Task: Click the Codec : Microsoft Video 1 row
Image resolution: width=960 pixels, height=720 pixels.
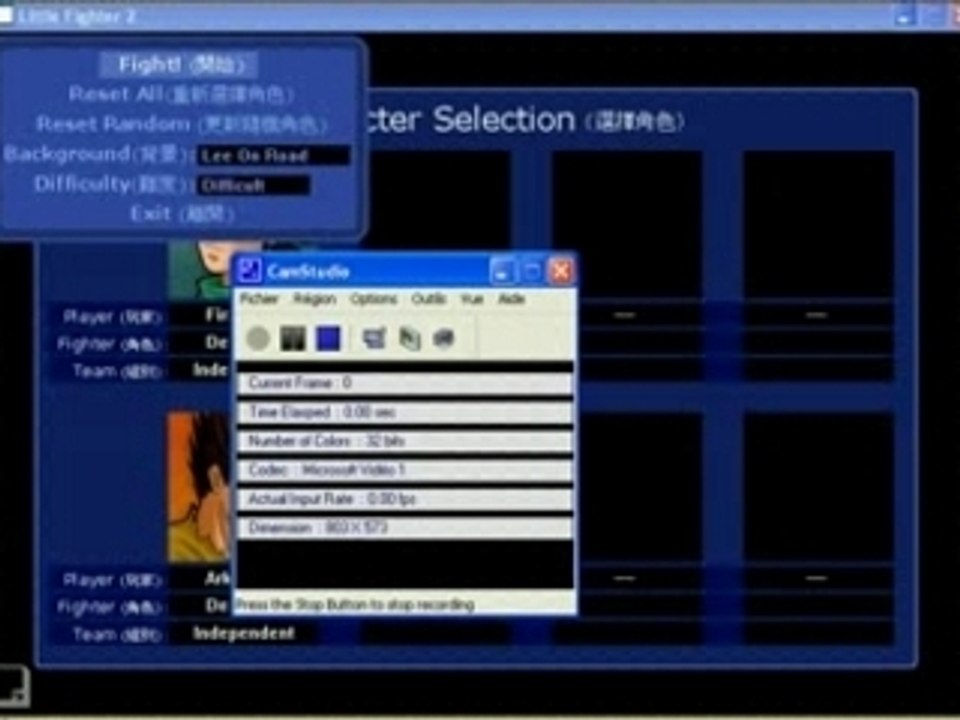Action: 405,470
